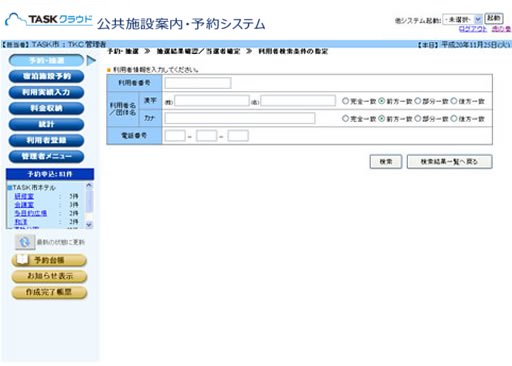512x366 pixels.
Task: Open the 和室 link
Action: pos(21,221)
